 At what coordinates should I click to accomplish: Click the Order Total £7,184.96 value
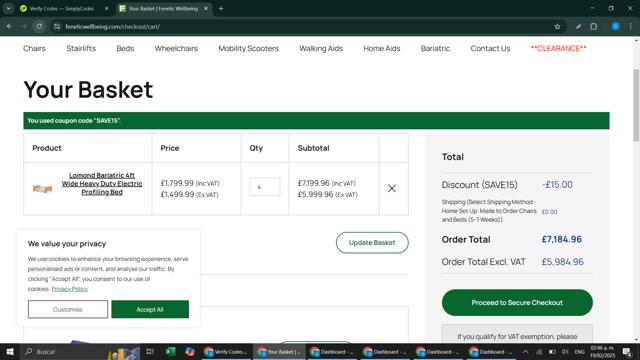562,239
